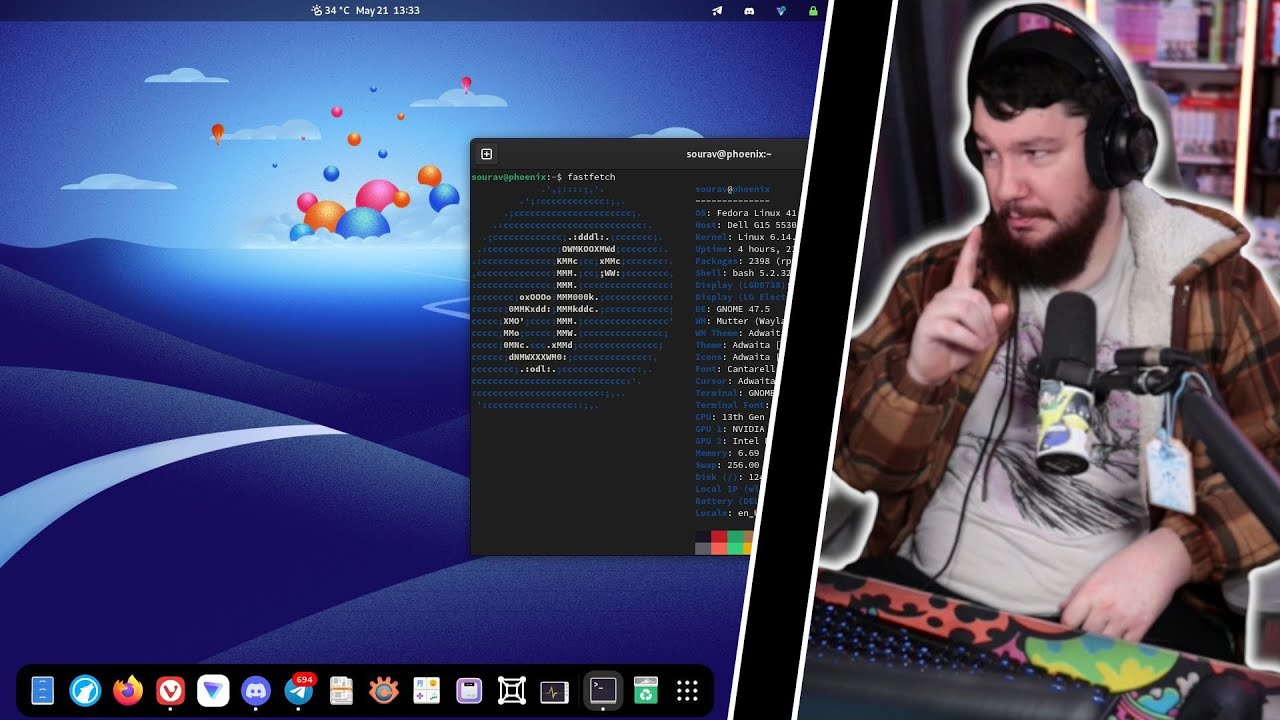The width and height of the screenshot is (1280, 720).
Task: Click the weather 34 °C indicator
Action: [330, 10]
